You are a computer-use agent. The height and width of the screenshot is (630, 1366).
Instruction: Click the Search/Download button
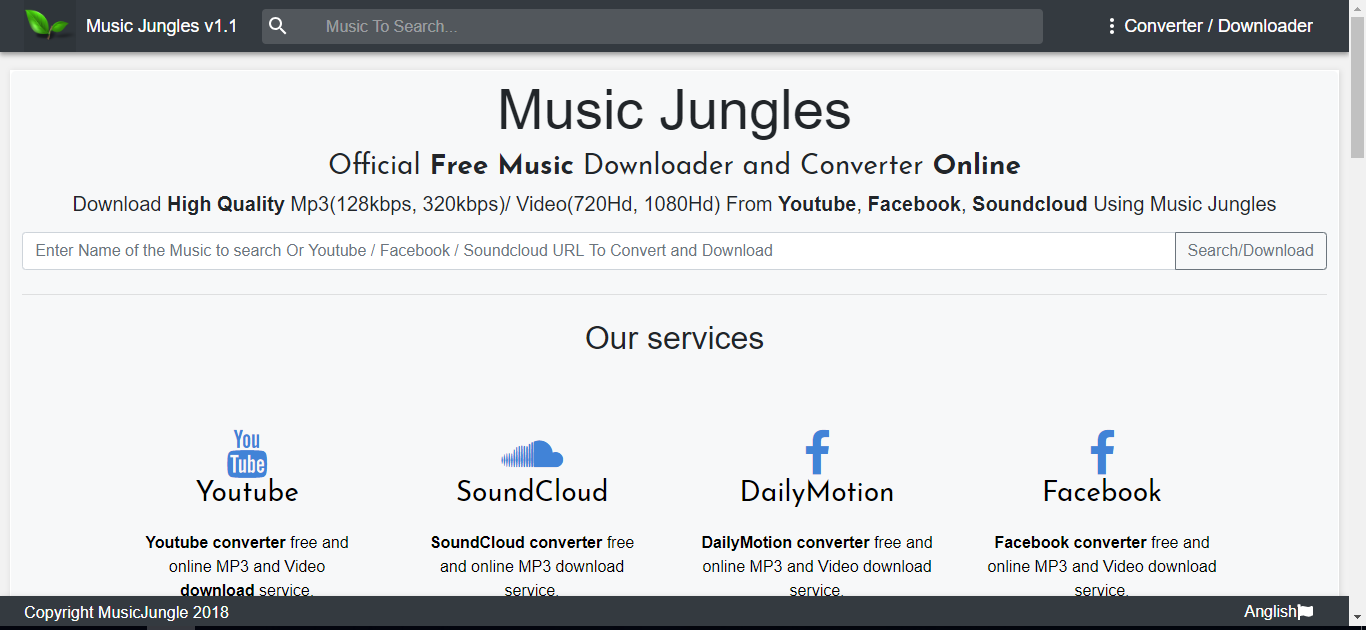(x=1250, y=251)
